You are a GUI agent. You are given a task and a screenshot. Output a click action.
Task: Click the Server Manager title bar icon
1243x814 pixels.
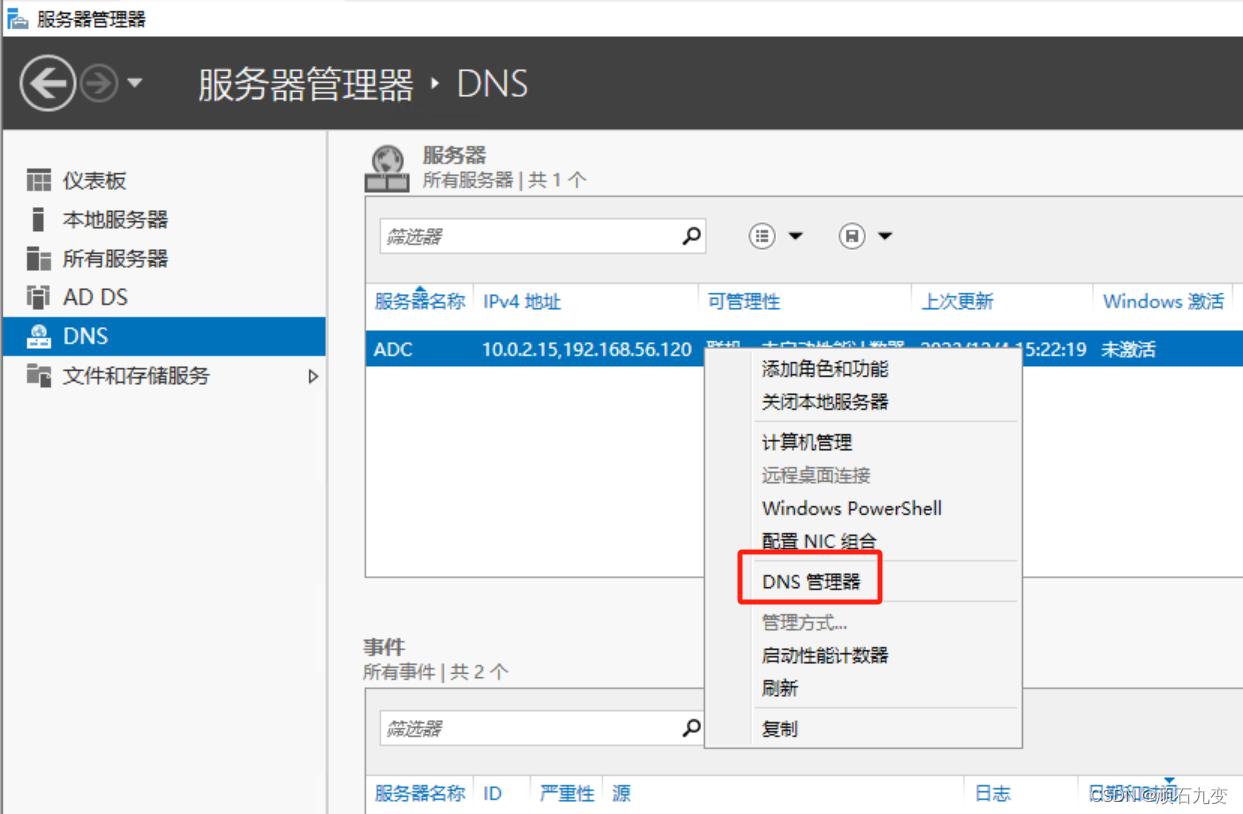(17, 19)
